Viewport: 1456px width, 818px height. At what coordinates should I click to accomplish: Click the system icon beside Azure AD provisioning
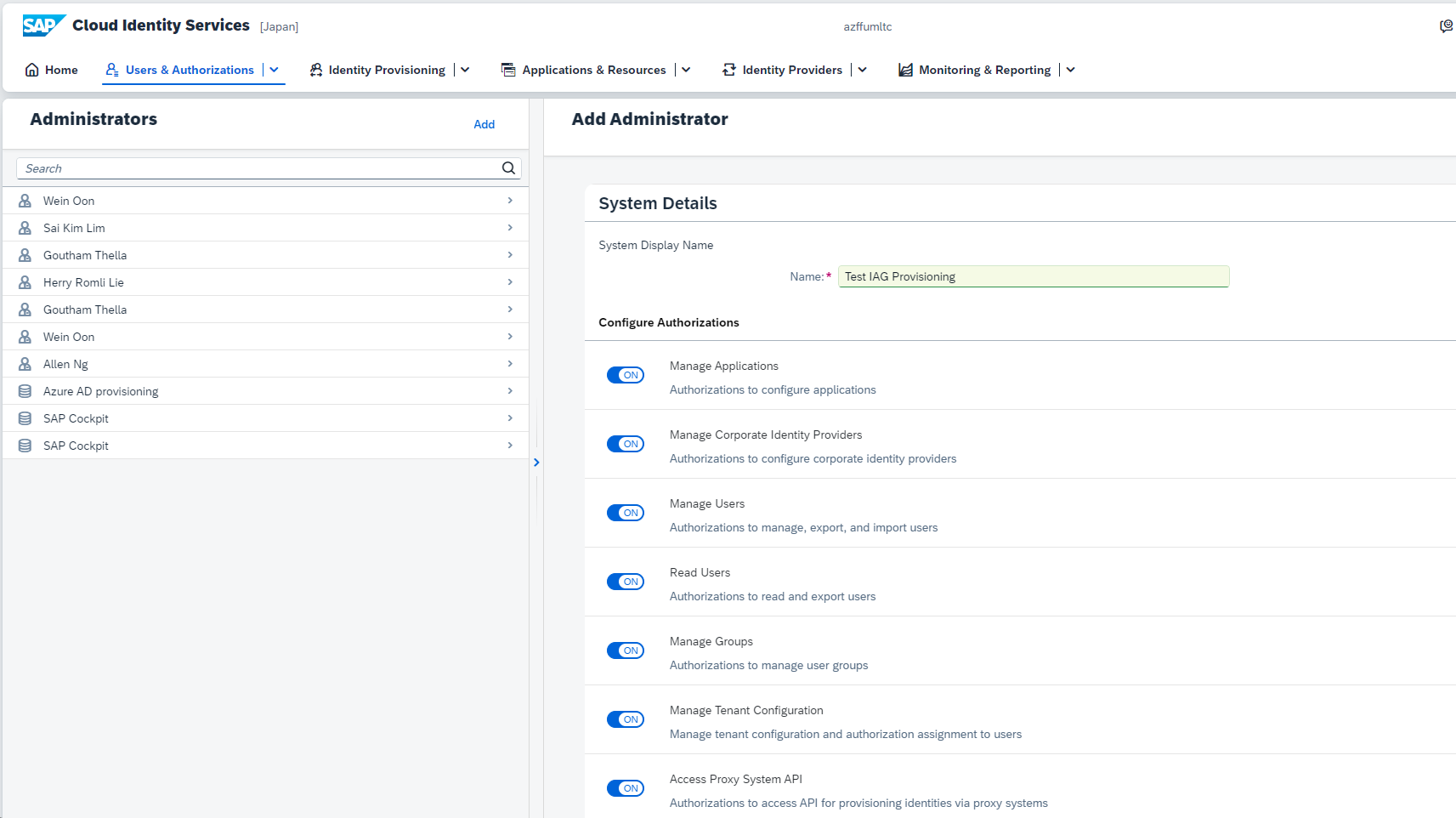25,391
